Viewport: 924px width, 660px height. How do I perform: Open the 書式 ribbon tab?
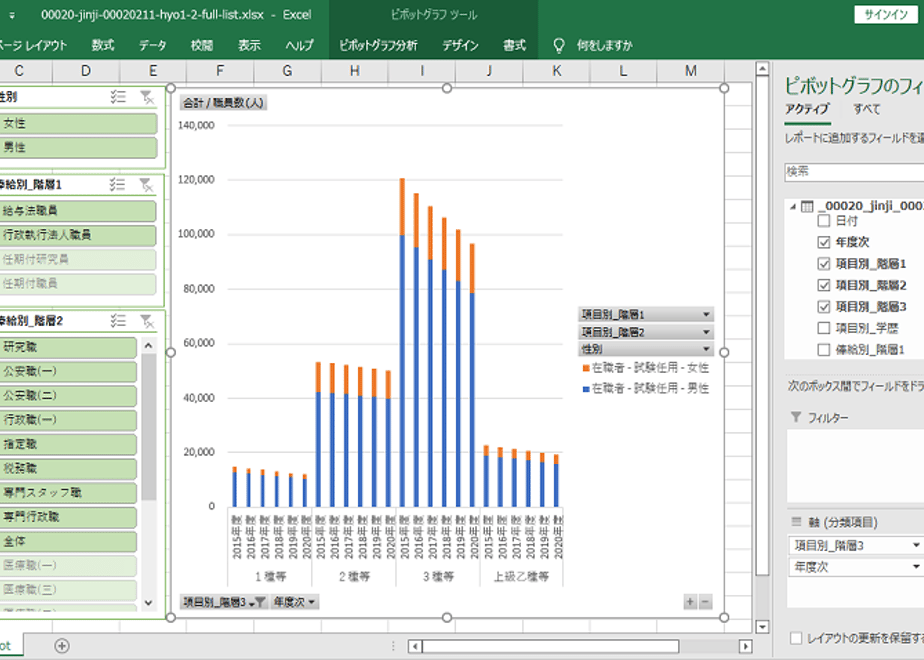pyautogui.click(x=514, y=45)
